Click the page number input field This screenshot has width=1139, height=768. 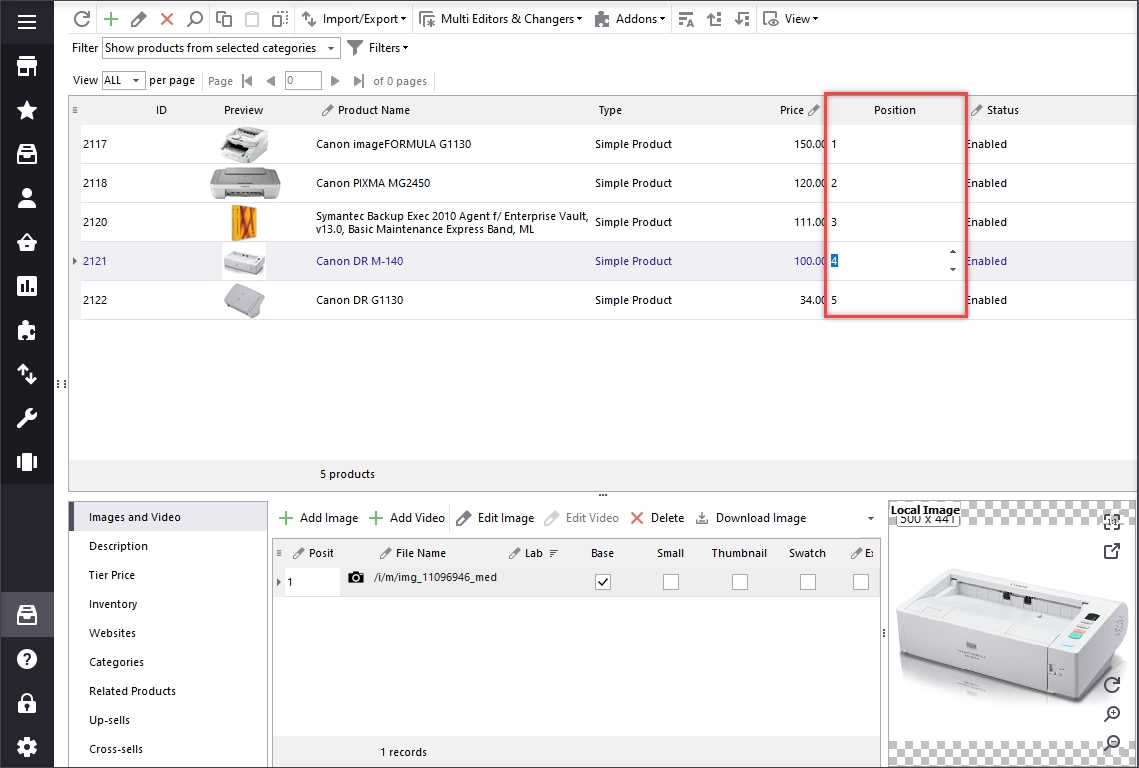pyautogui.click(x=303, y=81)
